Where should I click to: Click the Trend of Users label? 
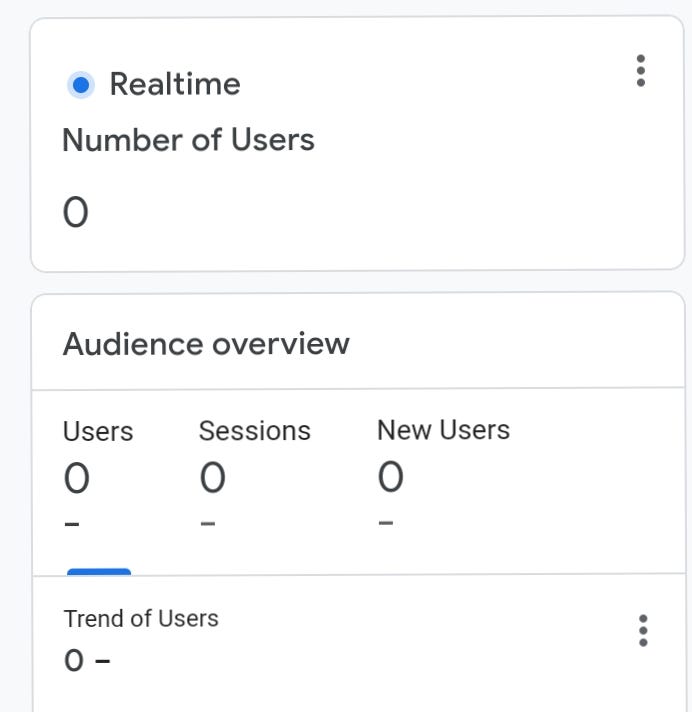pyautogui.click(x=141, y=618)
